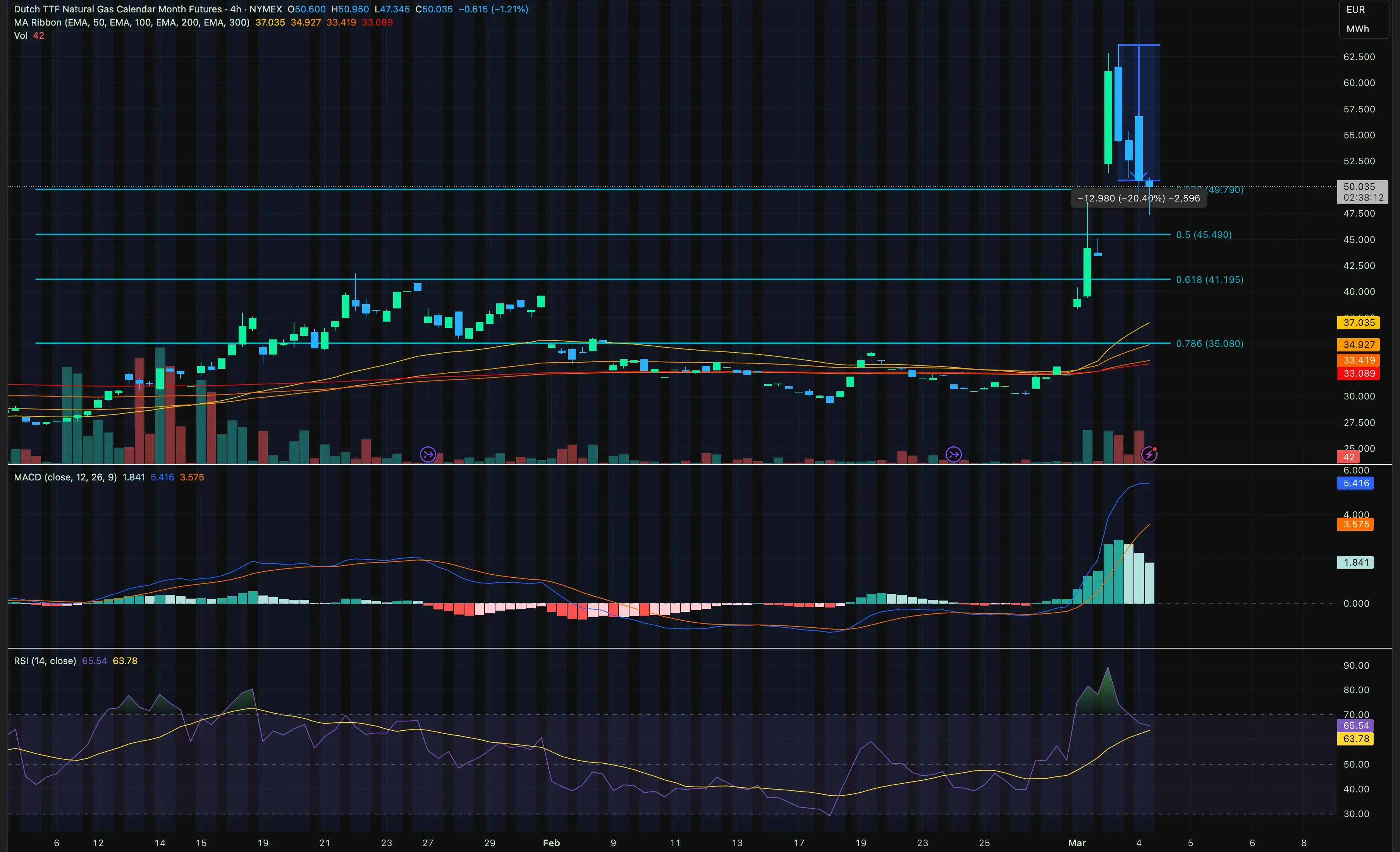Click the yellow RSI average tag 63.78
This screenshot has height=852, width=1400.
[1356, 739]
